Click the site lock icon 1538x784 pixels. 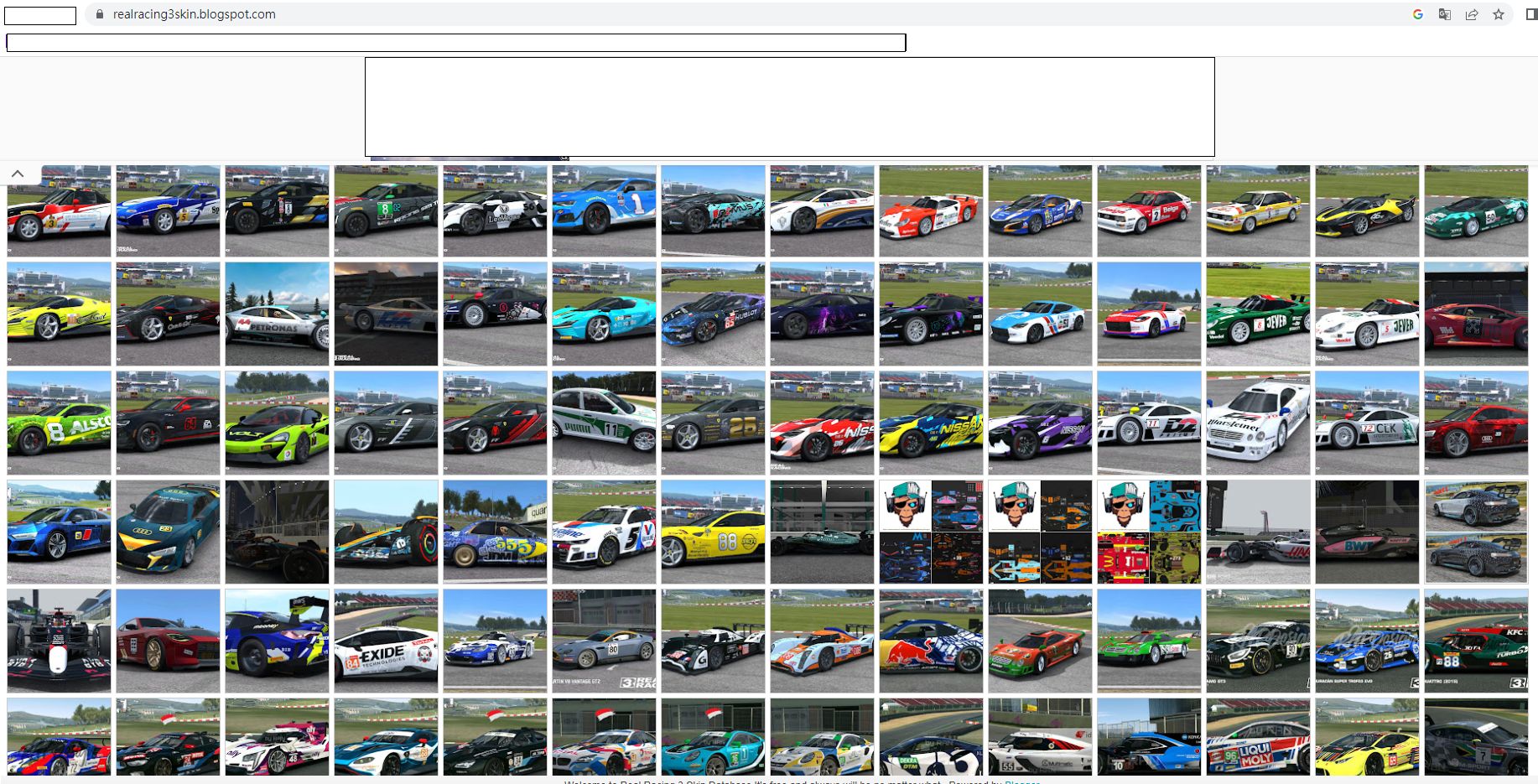coord(100,14)
